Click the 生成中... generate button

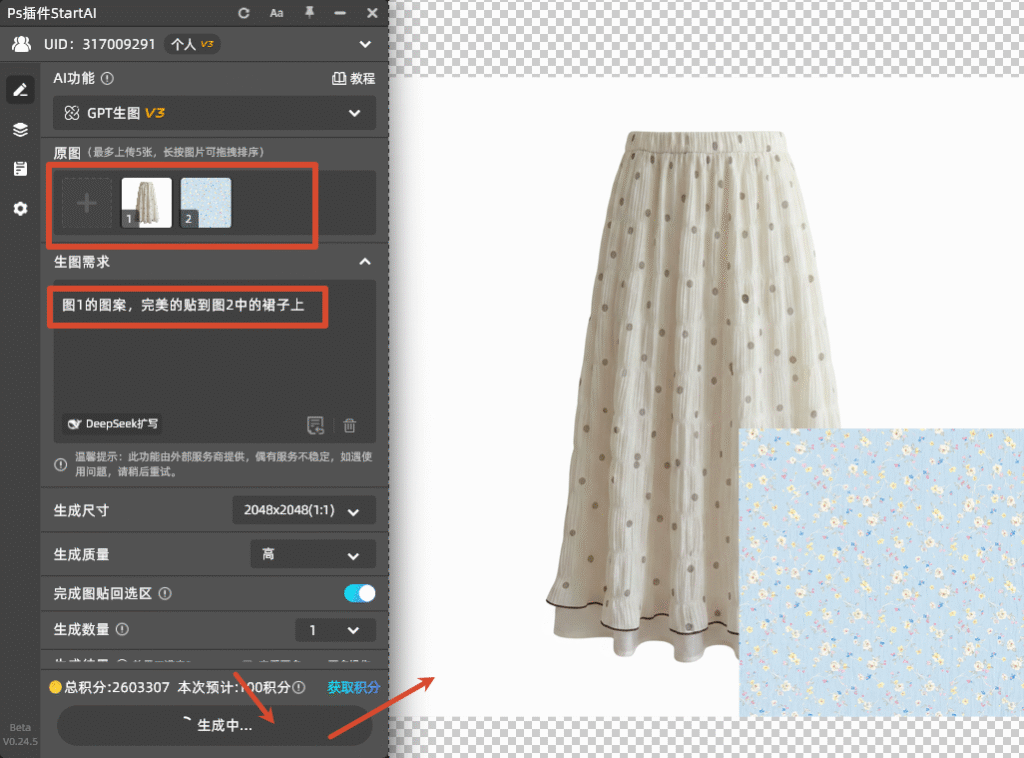[214, 725]
